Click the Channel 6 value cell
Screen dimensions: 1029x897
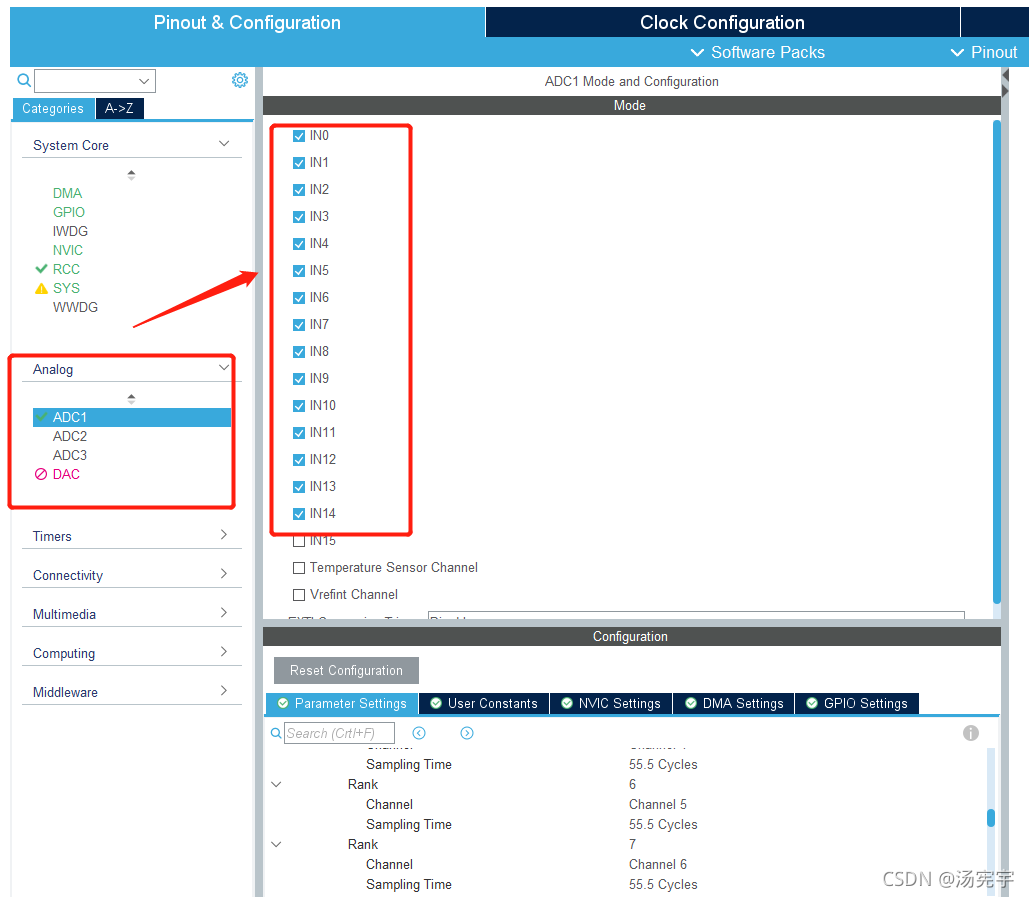(x=658, y=864)
